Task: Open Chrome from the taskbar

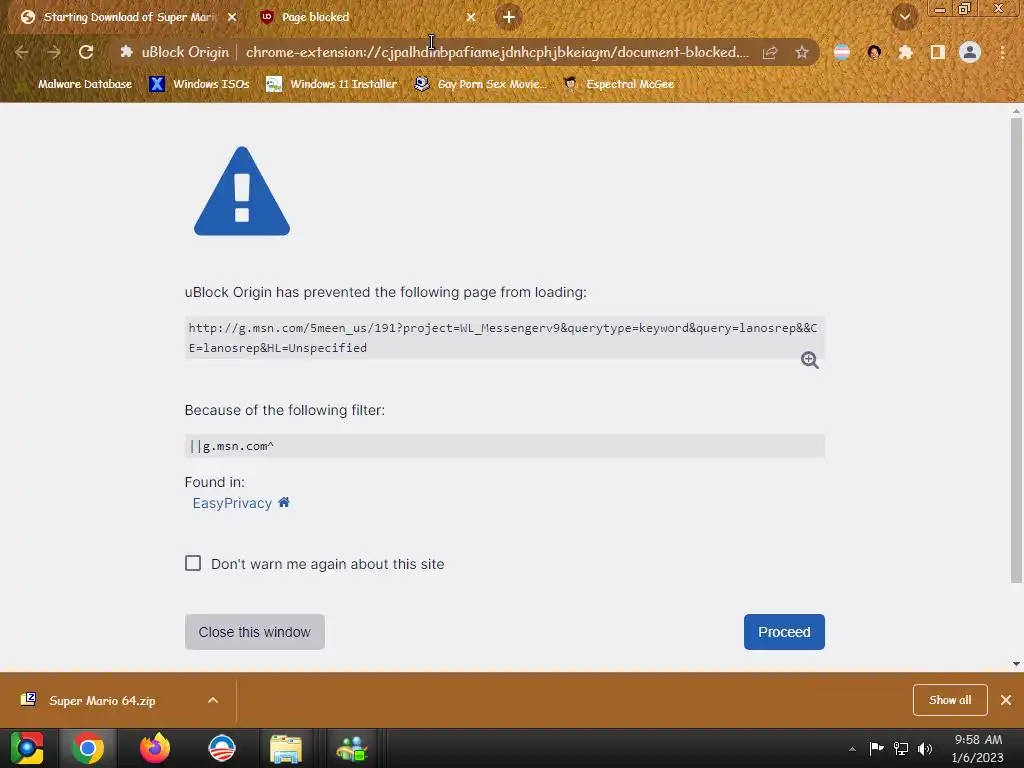Action: (88, 748)
